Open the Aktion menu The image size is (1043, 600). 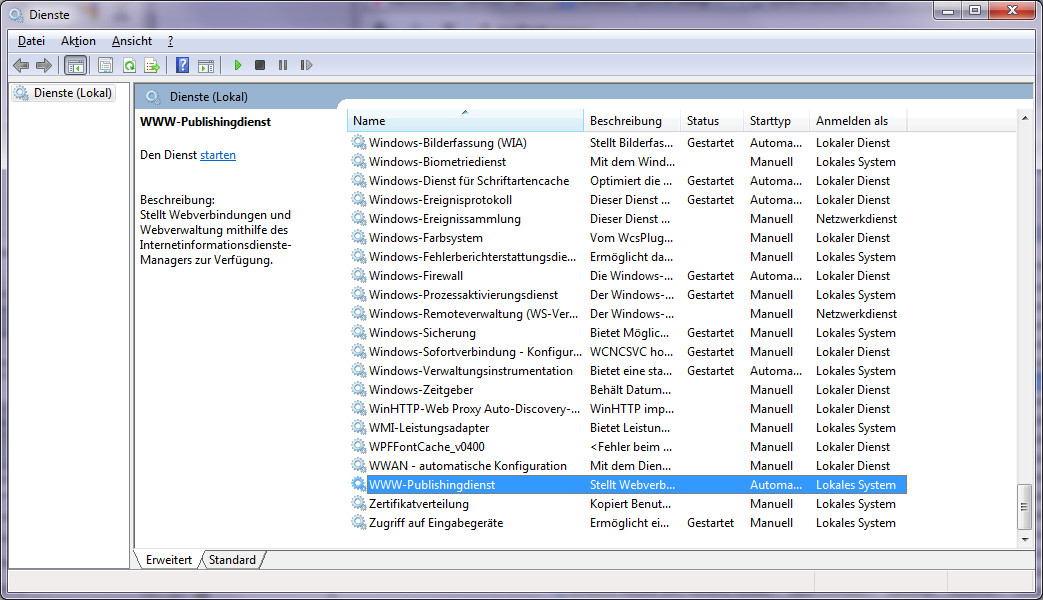point(78,41)
